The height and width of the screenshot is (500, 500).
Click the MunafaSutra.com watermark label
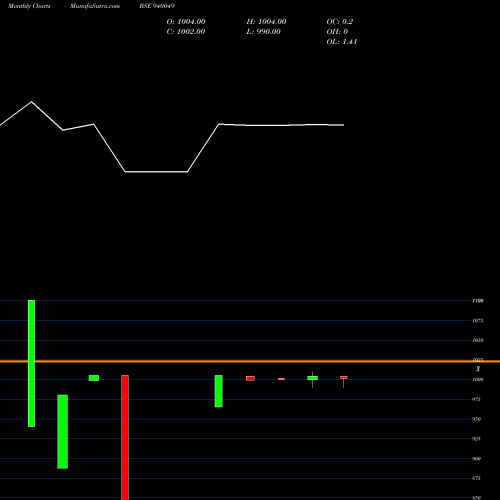coord(95,6)
